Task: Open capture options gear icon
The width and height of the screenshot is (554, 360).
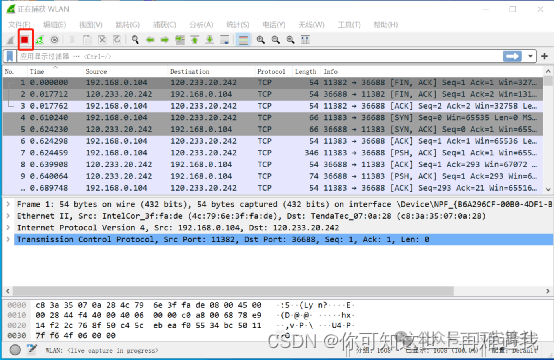Action: (54, 40)
